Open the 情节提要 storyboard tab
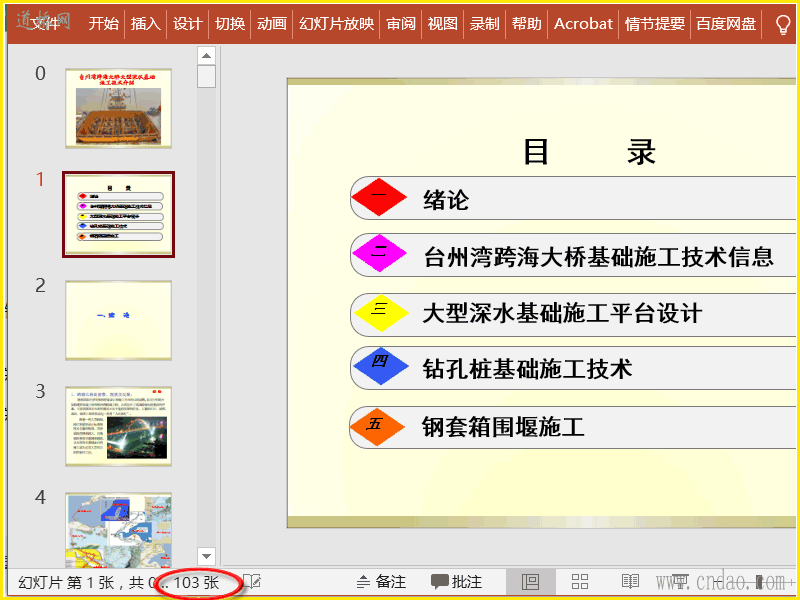The width and height of the screenshot is (800, 600). 655,23
